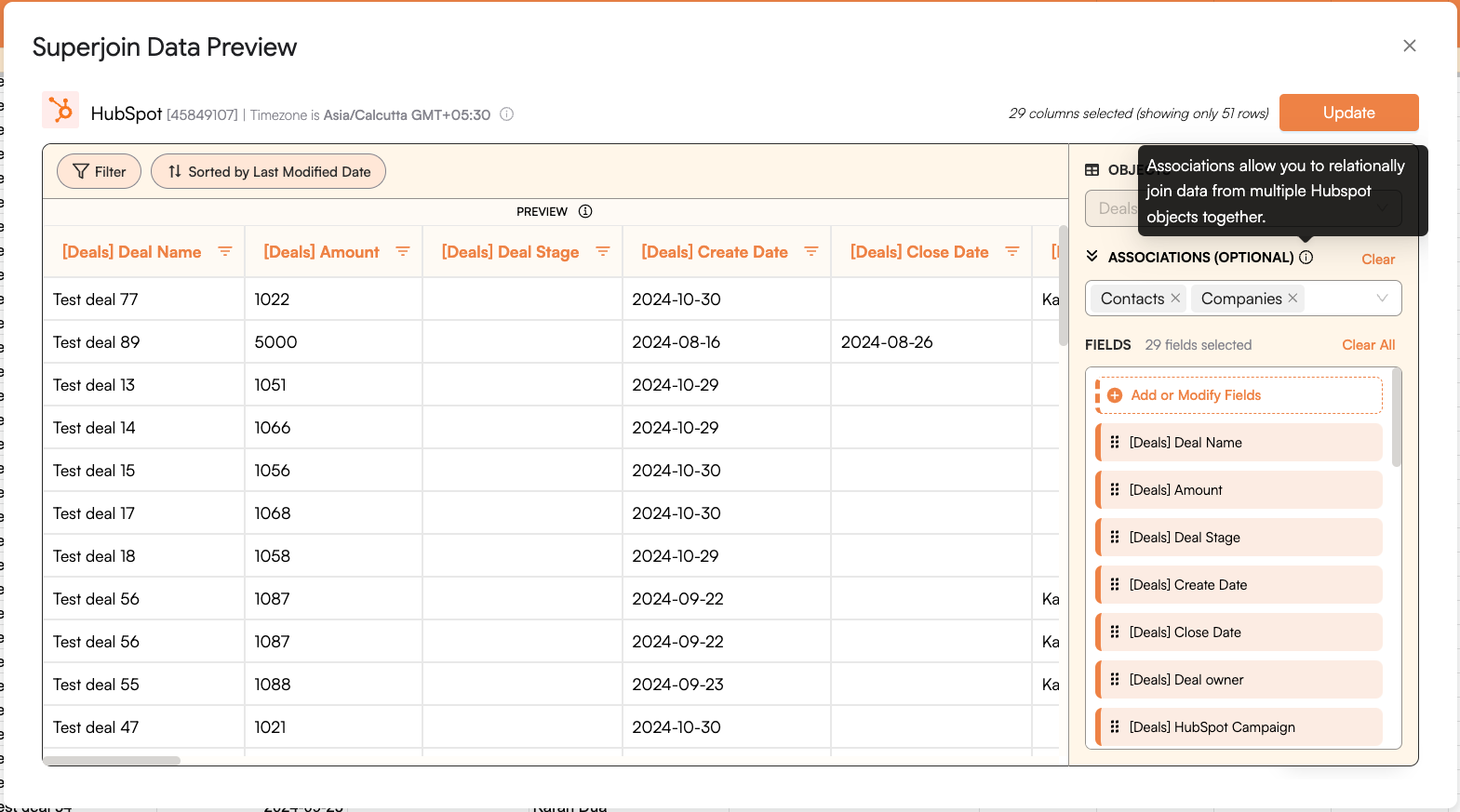
Task: Remove the Contacts association tag
Action: click(x=1175, y=298)
